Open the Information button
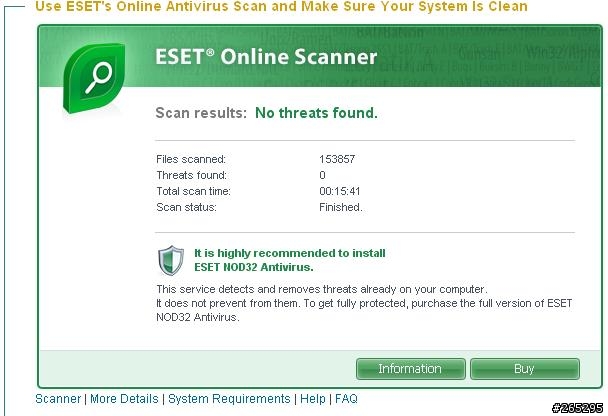 pos(410,369)
